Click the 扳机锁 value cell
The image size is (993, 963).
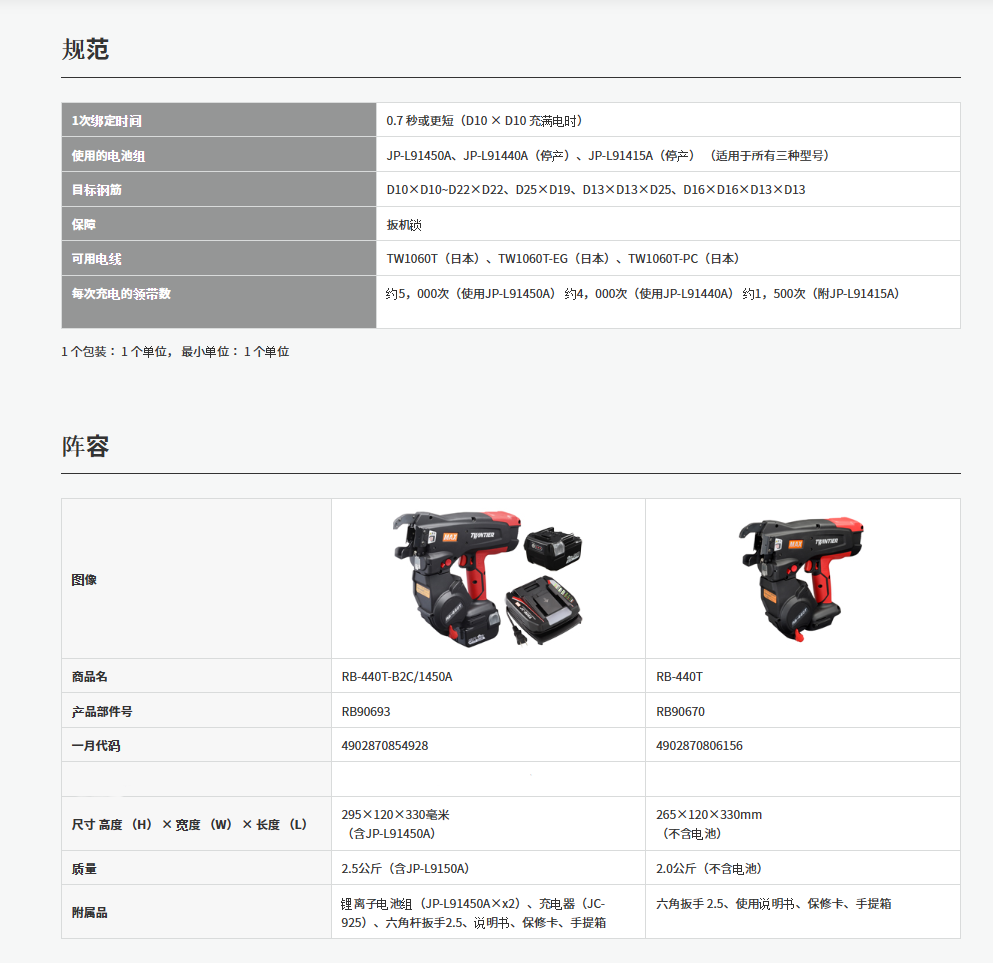(x=404, y=225)
